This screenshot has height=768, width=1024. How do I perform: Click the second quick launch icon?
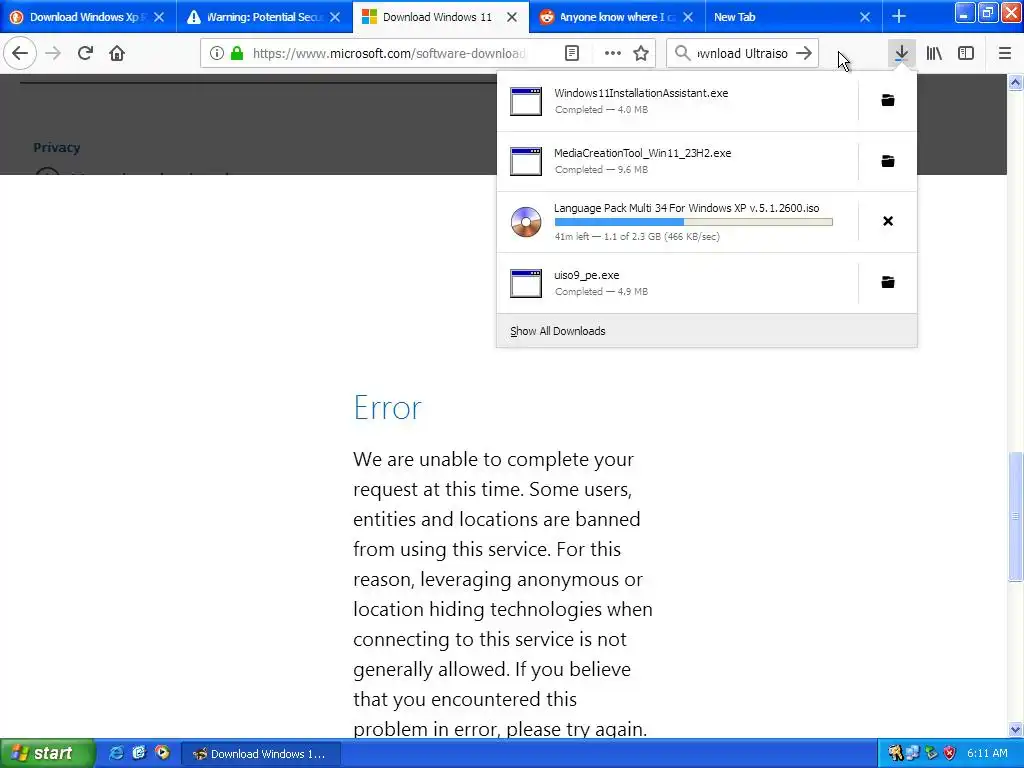click(x=139, y=753)
